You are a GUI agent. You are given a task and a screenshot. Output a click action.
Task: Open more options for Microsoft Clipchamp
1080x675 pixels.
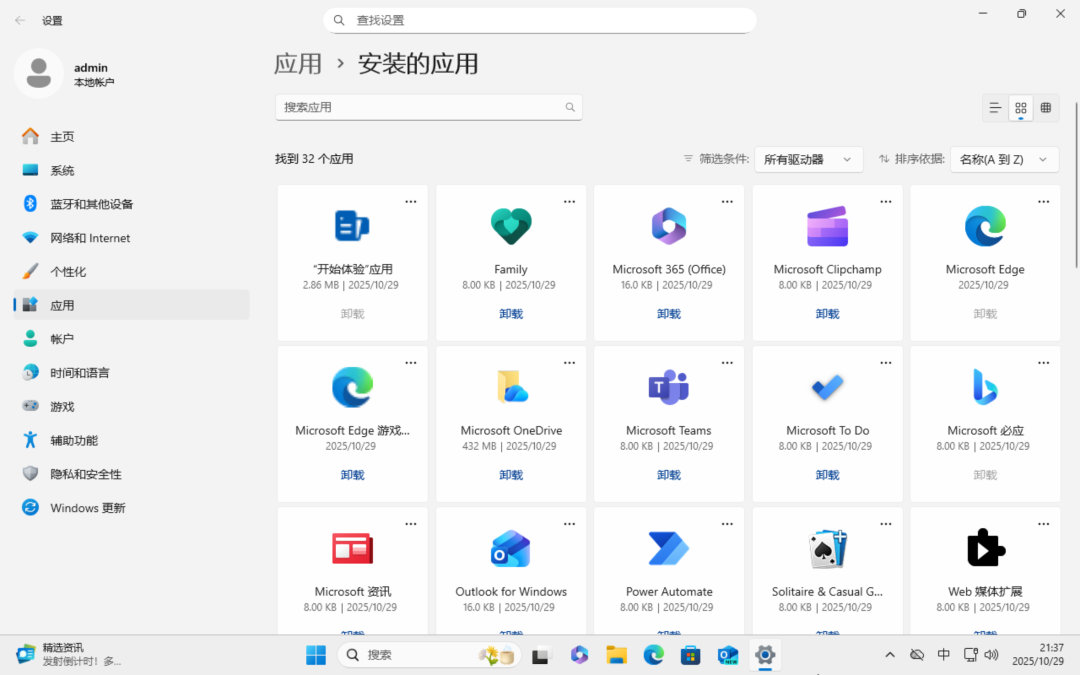pyautogui.click(x=886, y=202)
